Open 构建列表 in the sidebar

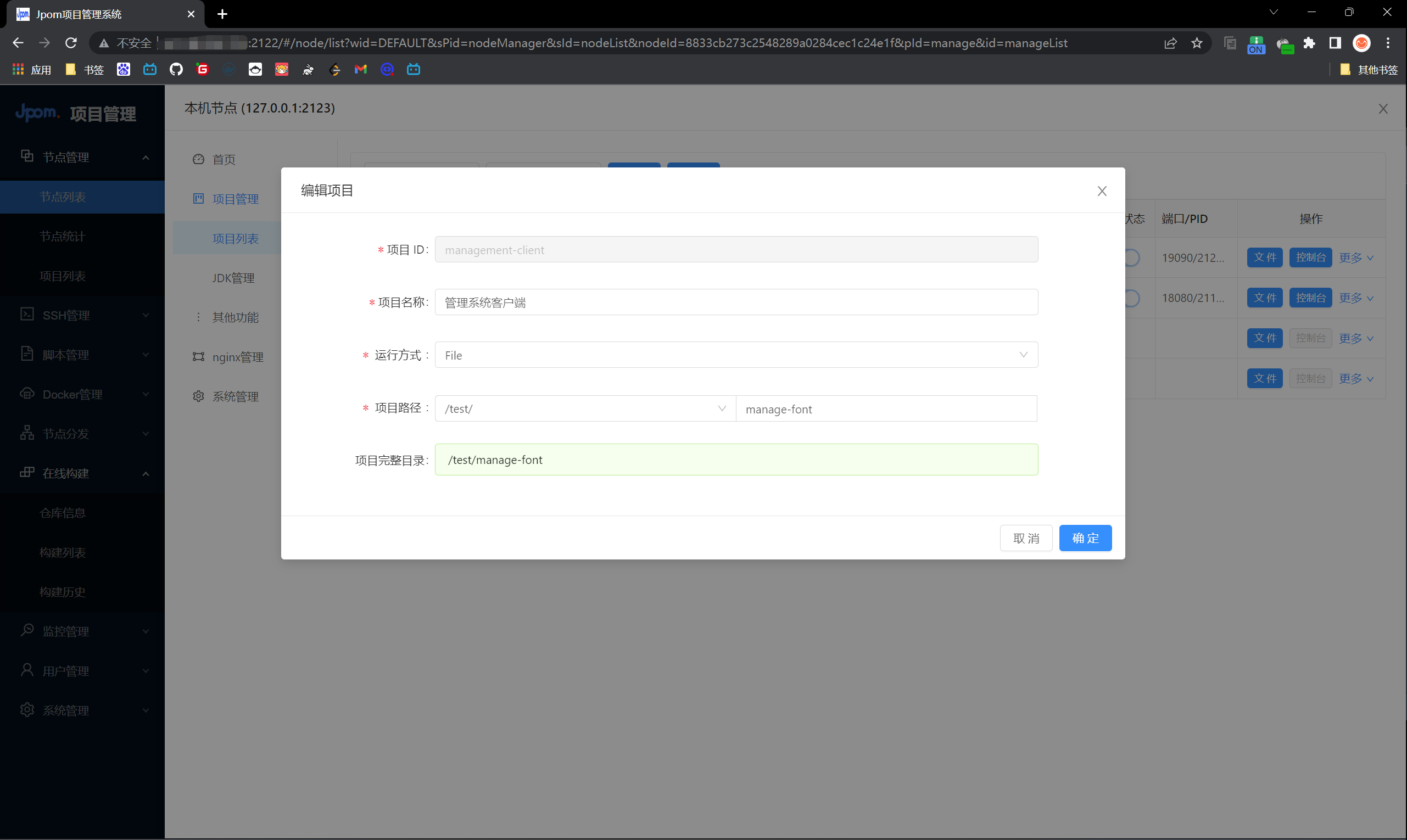(x=62, y=552)
